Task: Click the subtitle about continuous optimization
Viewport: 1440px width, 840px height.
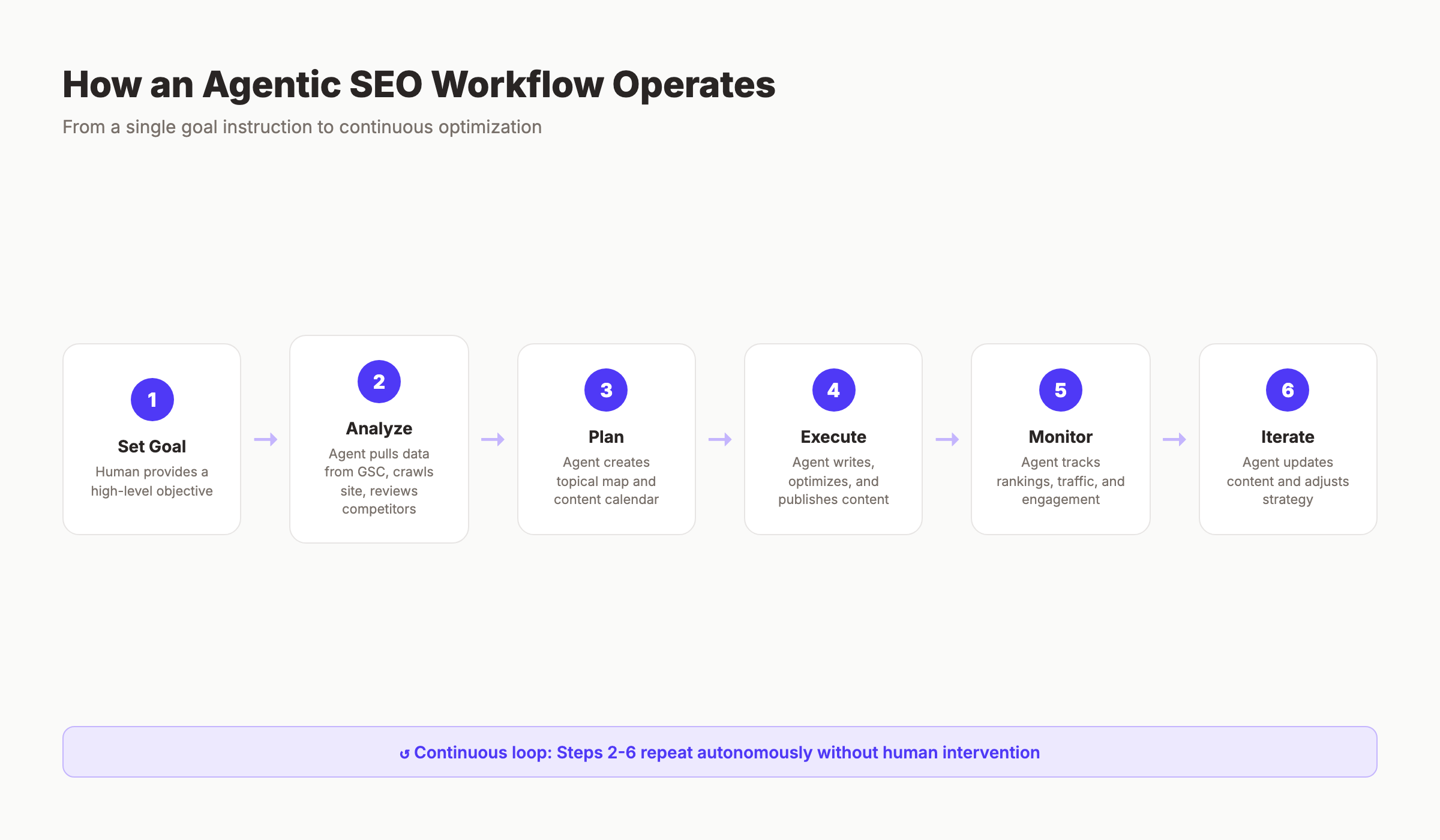Action: pos(302,127)
